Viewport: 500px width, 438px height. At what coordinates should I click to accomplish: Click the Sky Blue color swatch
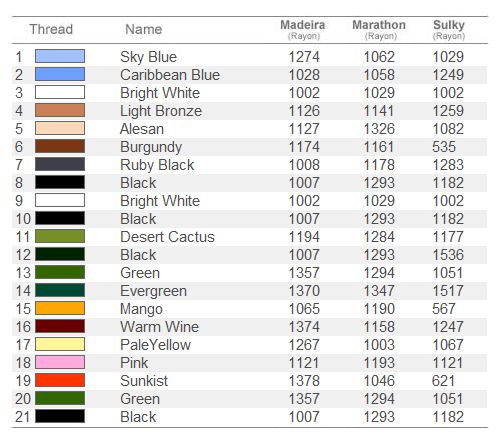click(x=60, y=56)
